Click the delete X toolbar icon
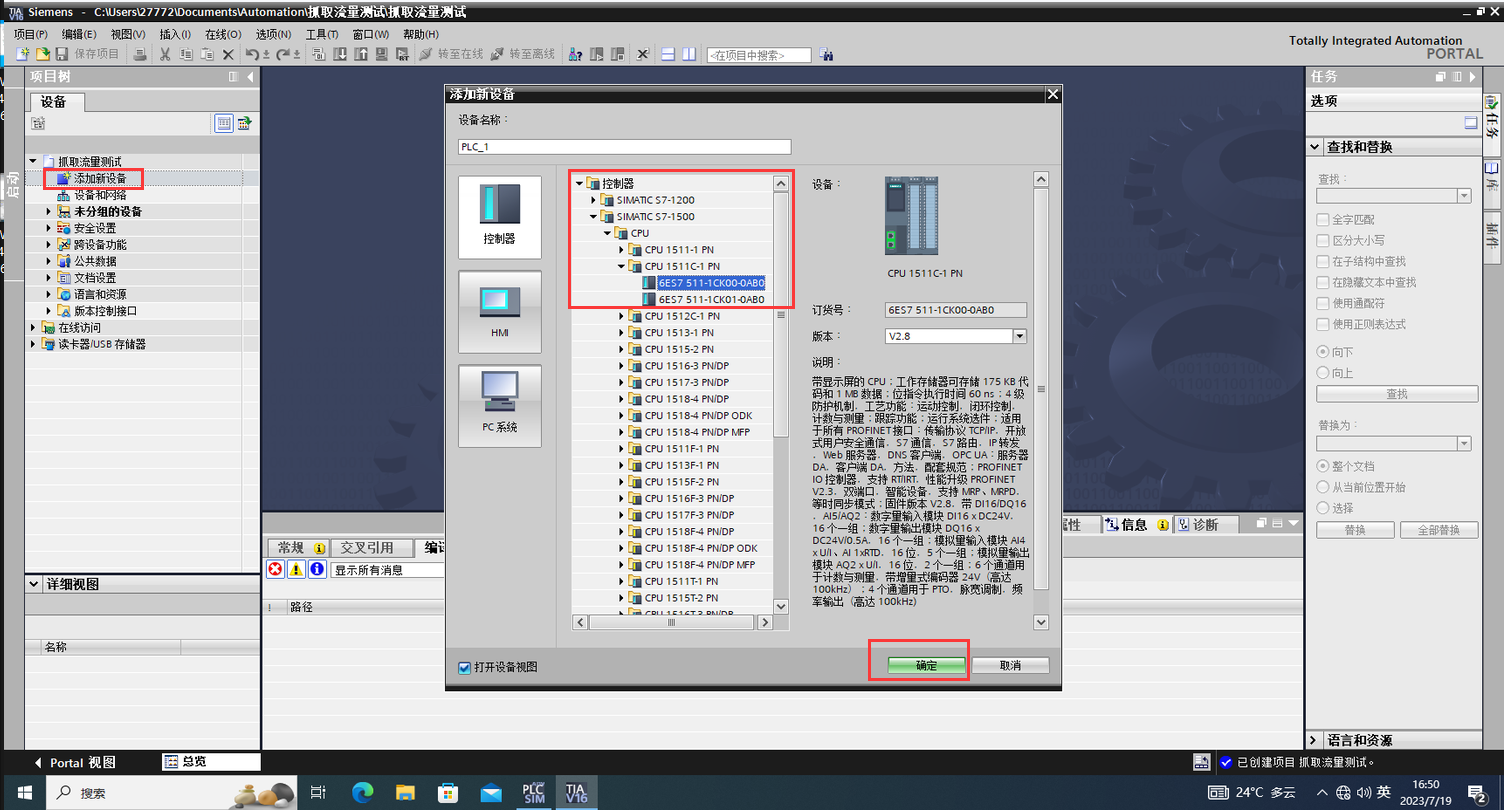Viewport: 1504px width, 810px height. point(228,54)
